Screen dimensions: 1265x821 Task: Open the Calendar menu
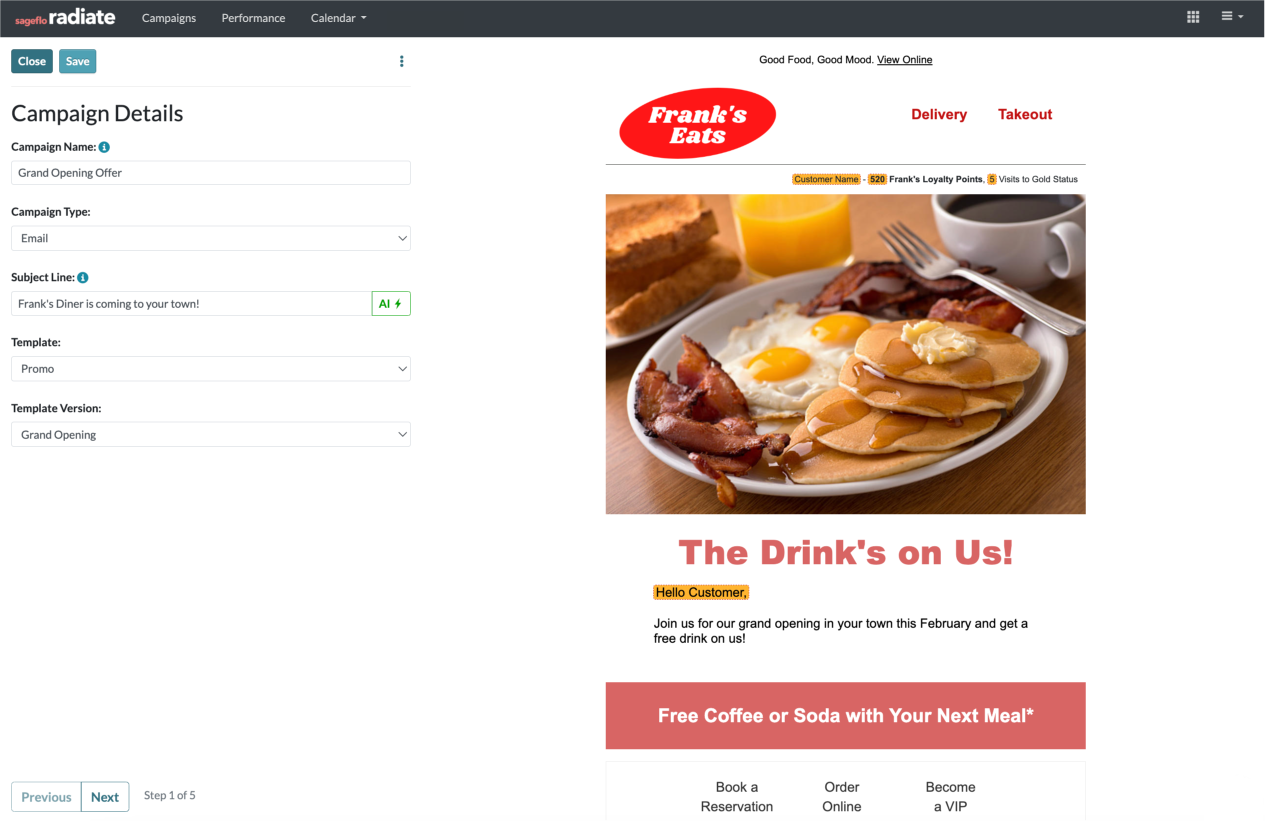point(339,18)
